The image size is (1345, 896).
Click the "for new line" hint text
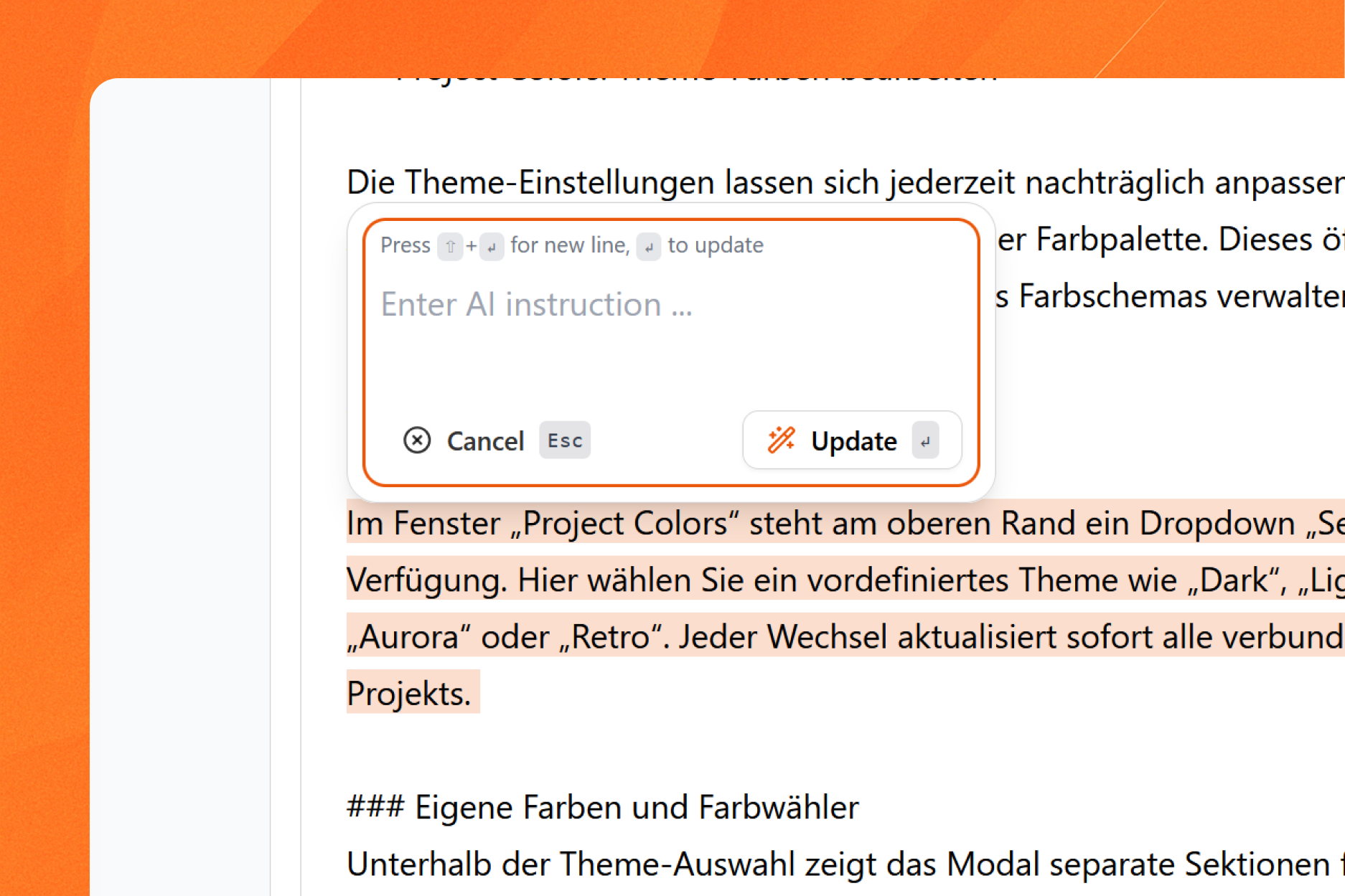coord(569,245)
